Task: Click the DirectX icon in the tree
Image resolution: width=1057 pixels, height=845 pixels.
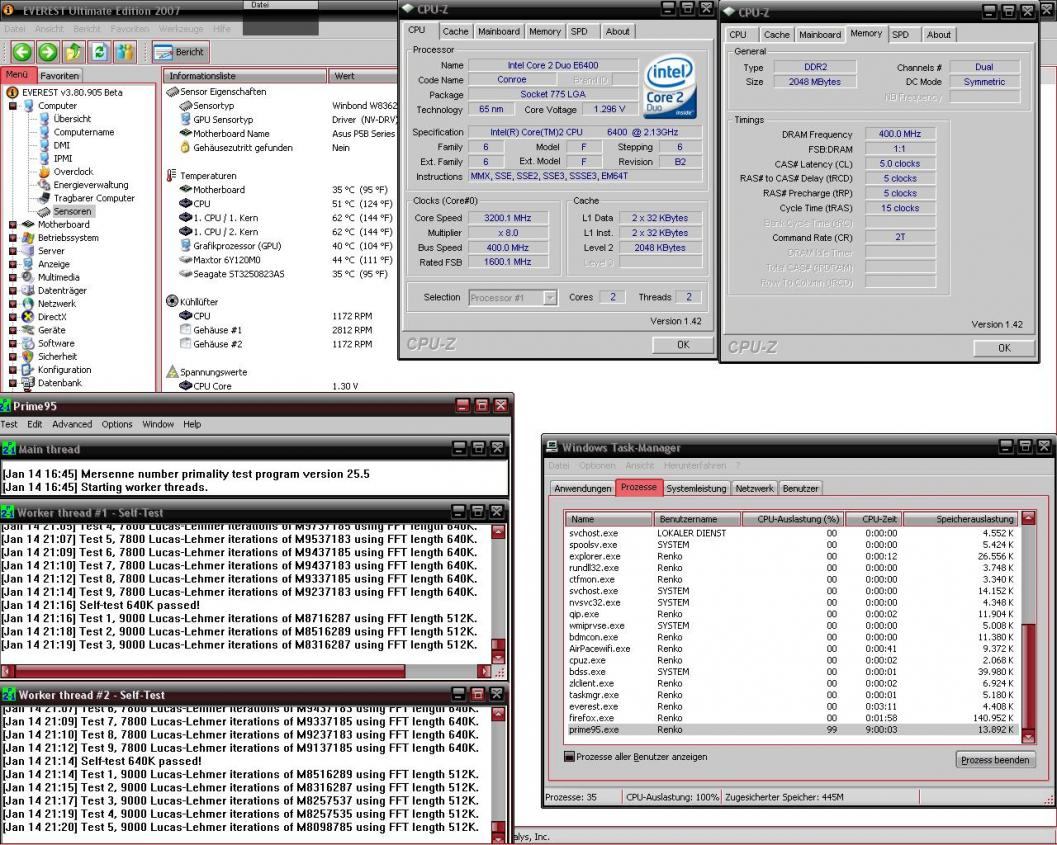Action: pos(28,317)
